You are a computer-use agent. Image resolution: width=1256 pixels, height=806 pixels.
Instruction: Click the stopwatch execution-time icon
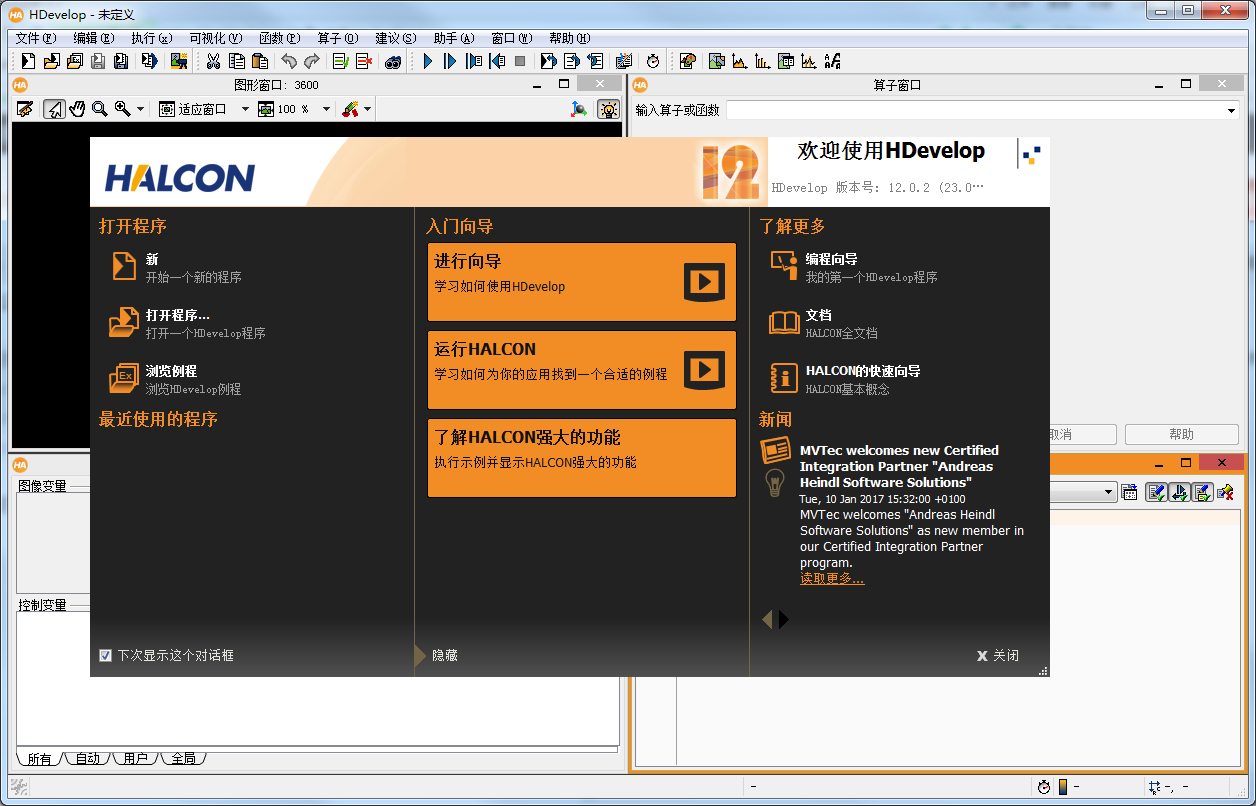[x=653, y=60]
